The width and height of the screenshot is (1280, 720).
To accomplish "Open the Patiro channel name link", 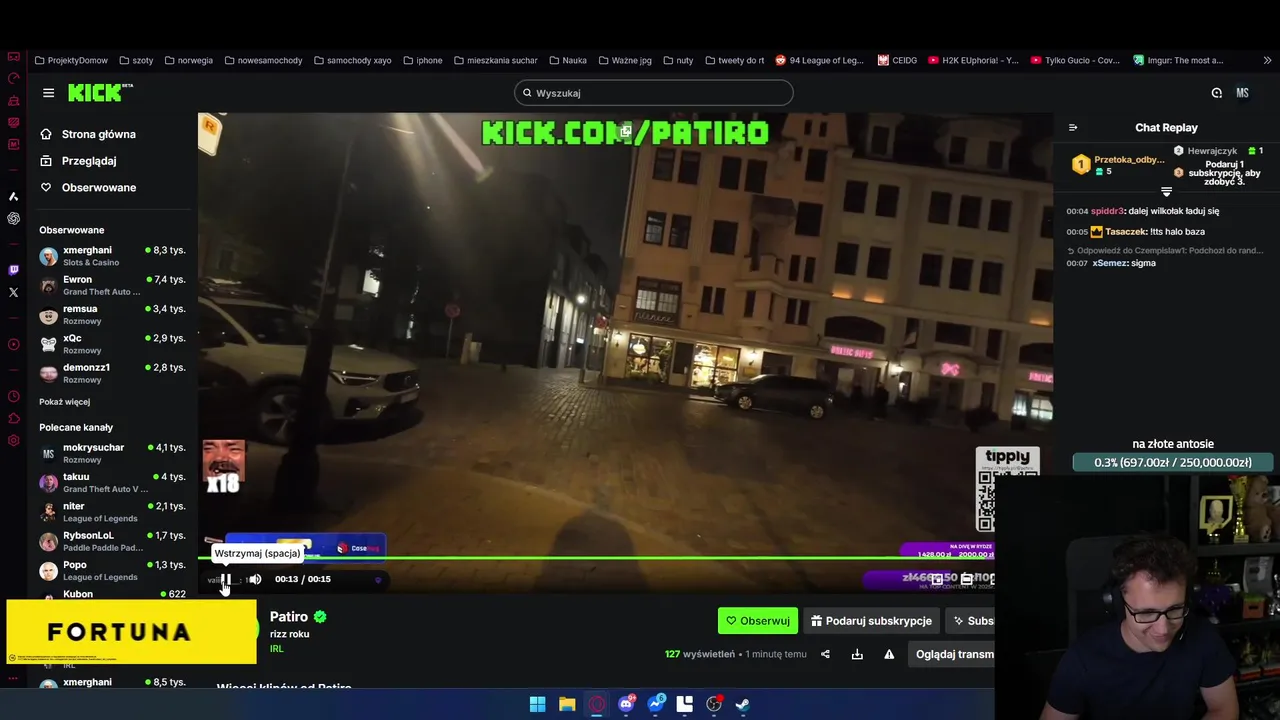I will pyautogui.click(x=289, y=617).
